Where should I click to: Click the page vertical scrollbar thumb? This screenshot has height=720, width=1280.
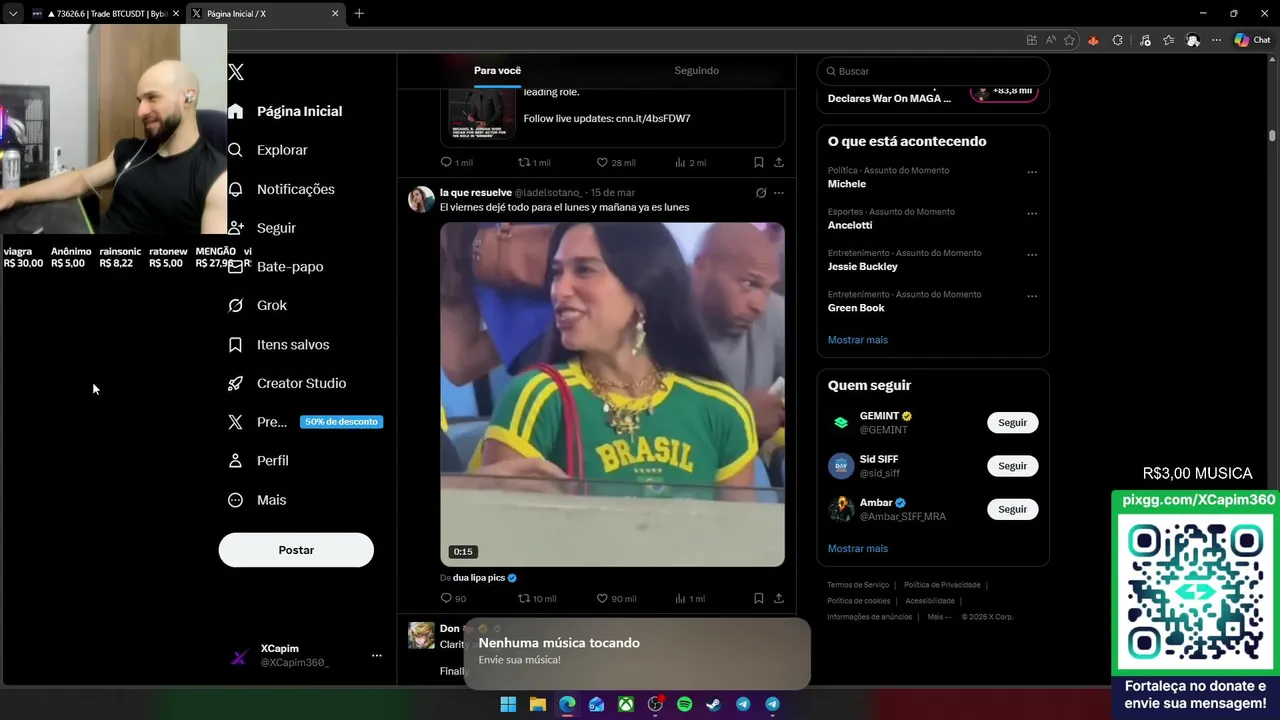pyautogui.click(x=1272, y=135)
